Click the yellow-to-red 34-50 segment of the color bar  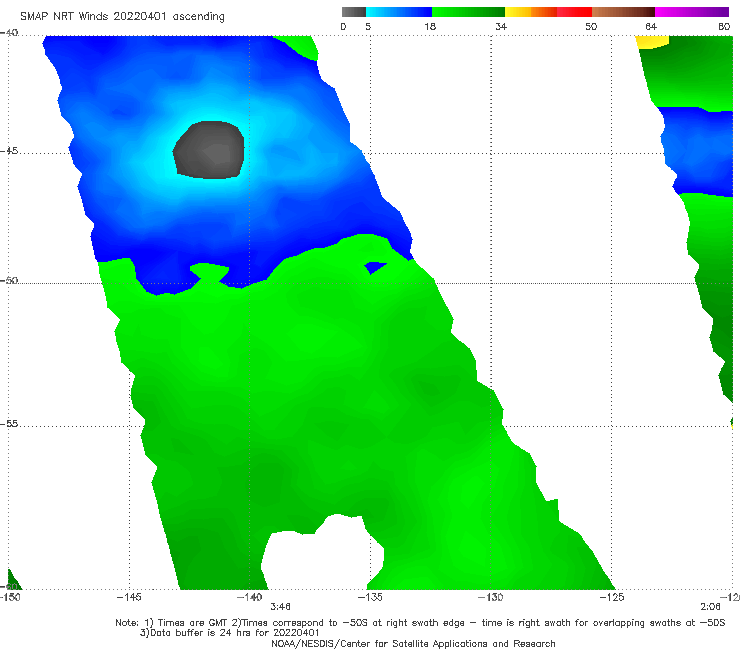click(x=548, y=12)
